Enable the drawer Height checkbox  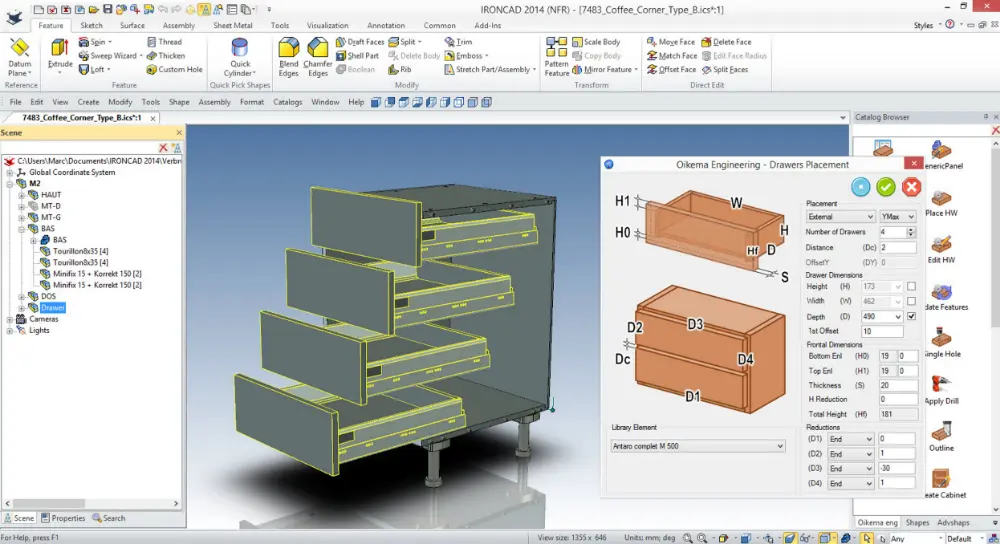[911, 287]
